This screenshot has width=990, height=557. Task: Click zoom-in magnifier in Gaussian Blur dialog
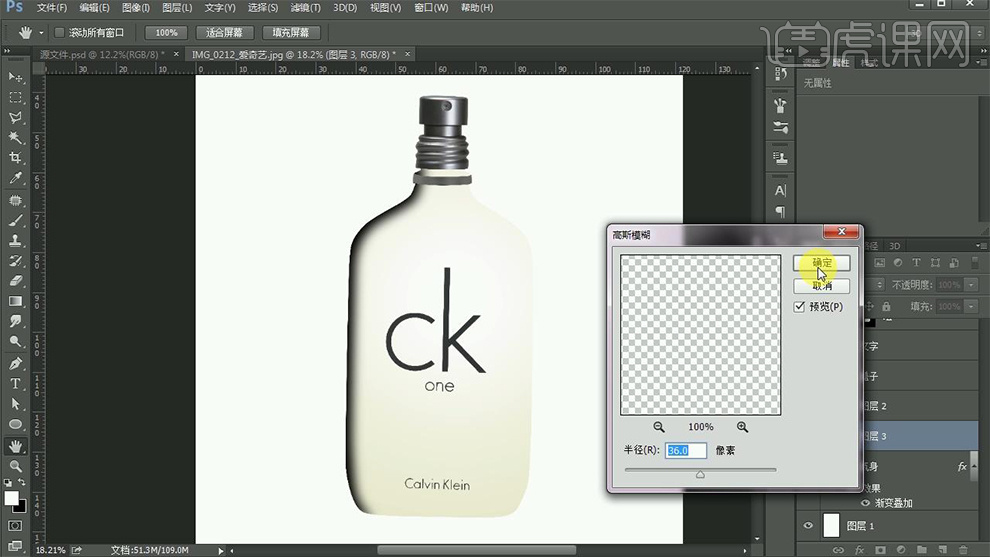click(742, 427)
